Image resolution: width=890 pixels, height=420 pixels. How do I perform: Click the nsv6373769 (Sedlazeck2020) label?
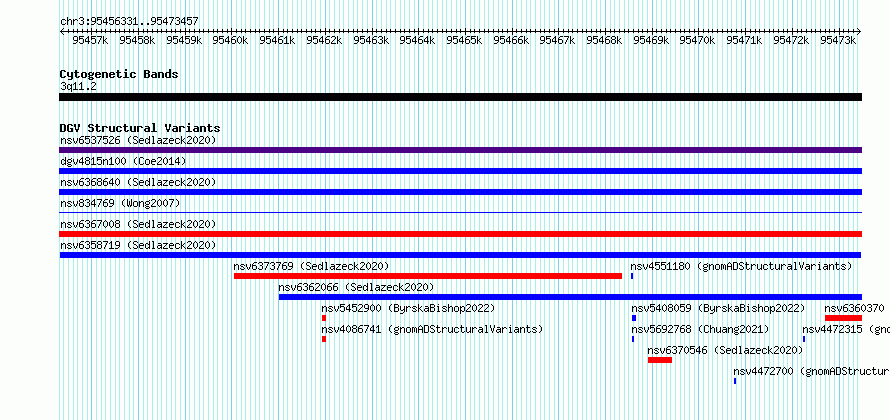tap(311, 266)
